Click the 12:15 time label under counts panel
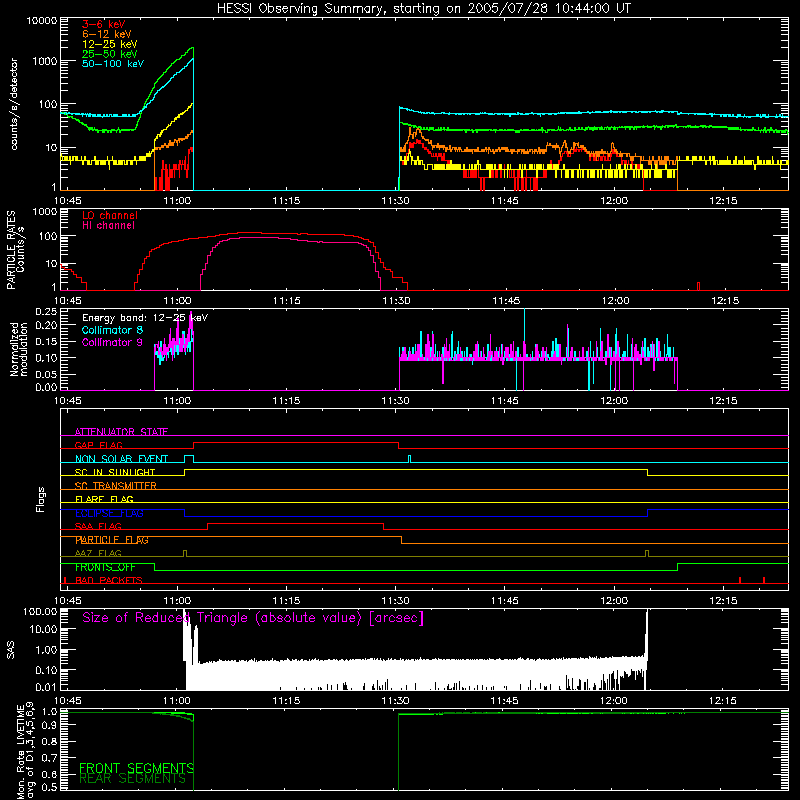The width and height of the screenshot is (800, 800). coord(723,201)
